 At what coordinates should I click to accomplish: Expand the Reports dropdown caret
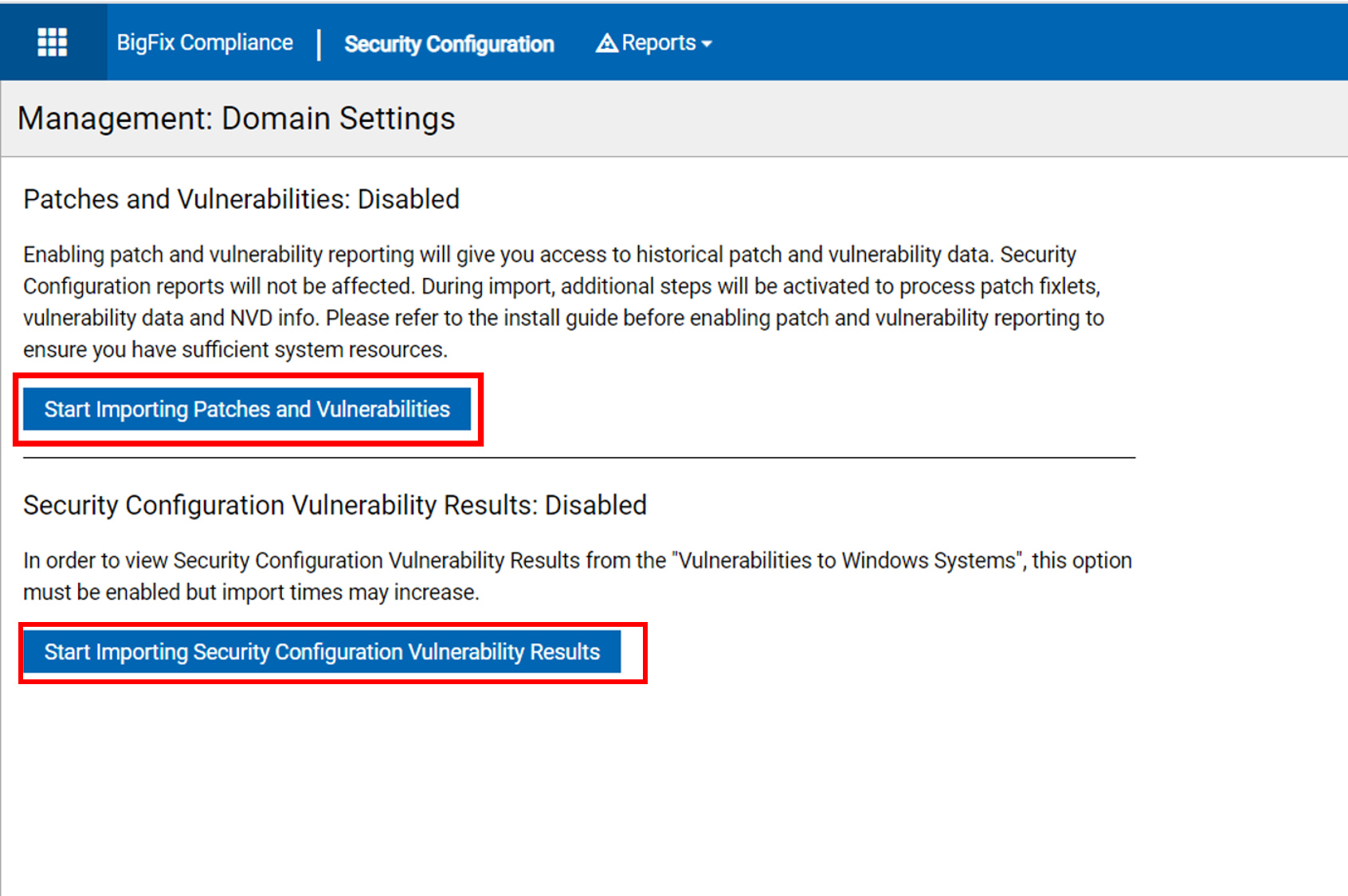pyautogui.click(x=707, y=45)
